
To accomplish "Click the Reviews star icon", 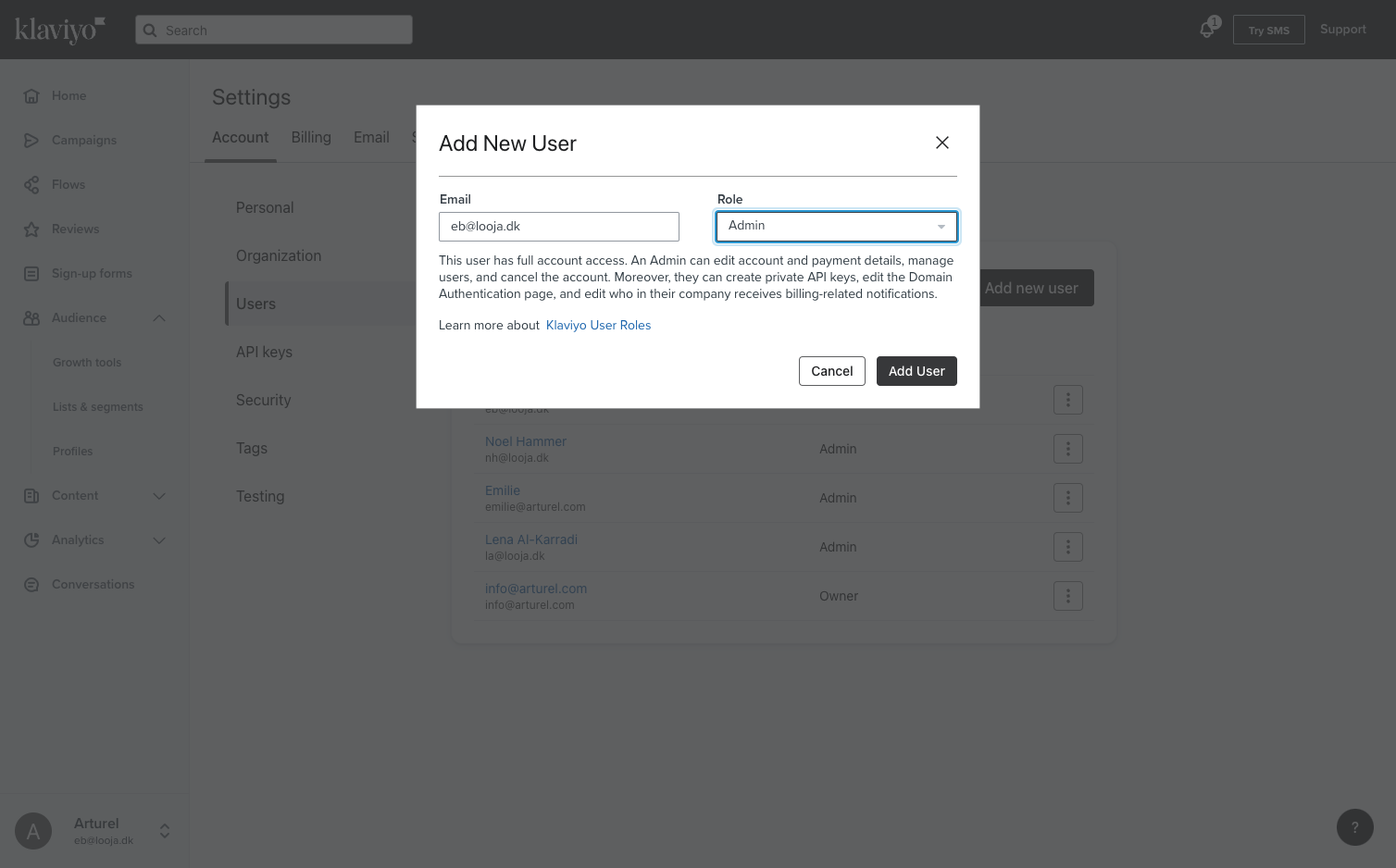I will click(x=31, y=229).
